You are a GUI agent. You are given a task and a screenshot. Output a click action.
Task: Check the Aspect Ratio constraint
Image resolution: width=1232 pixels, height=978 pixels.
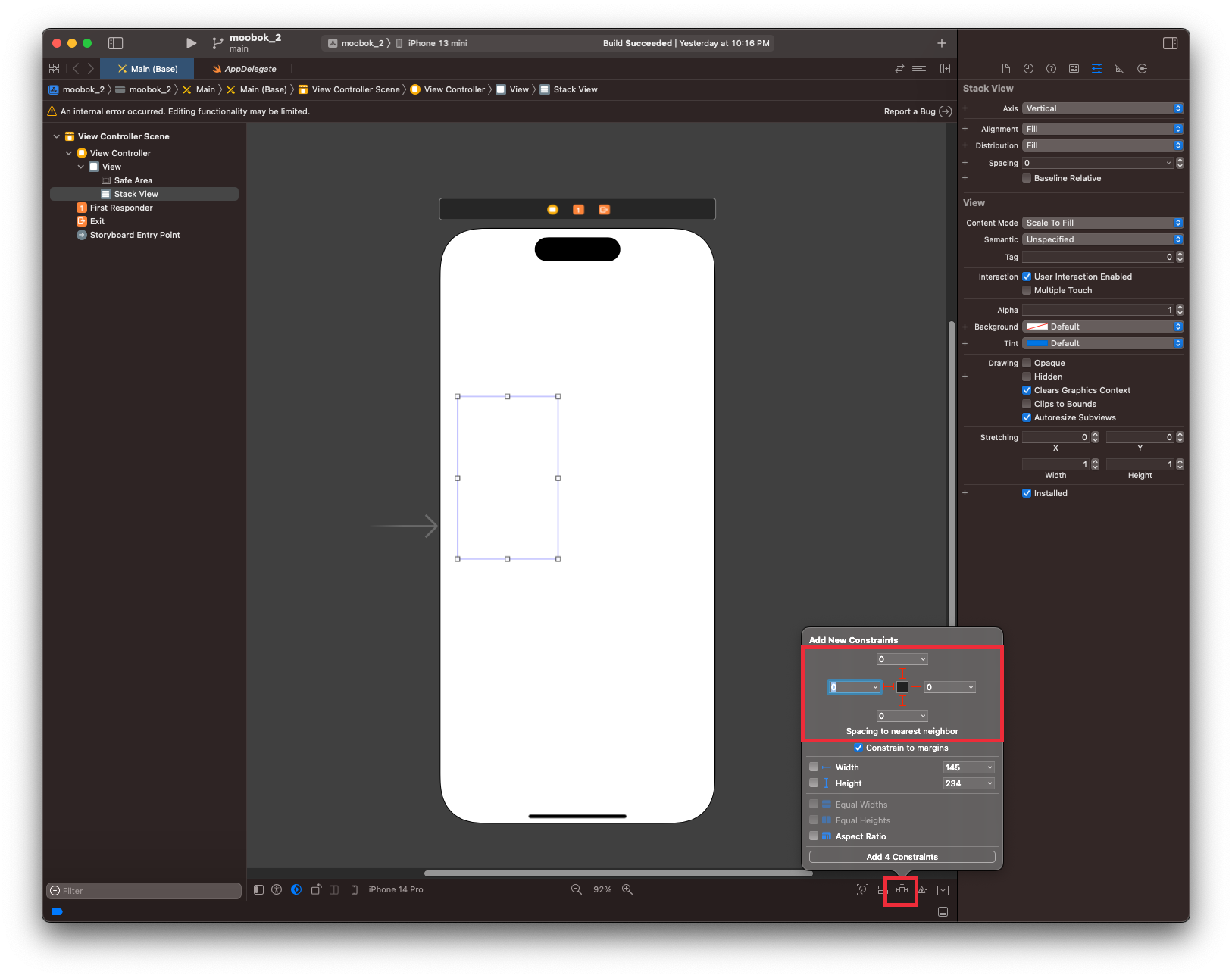pos(814,836)
